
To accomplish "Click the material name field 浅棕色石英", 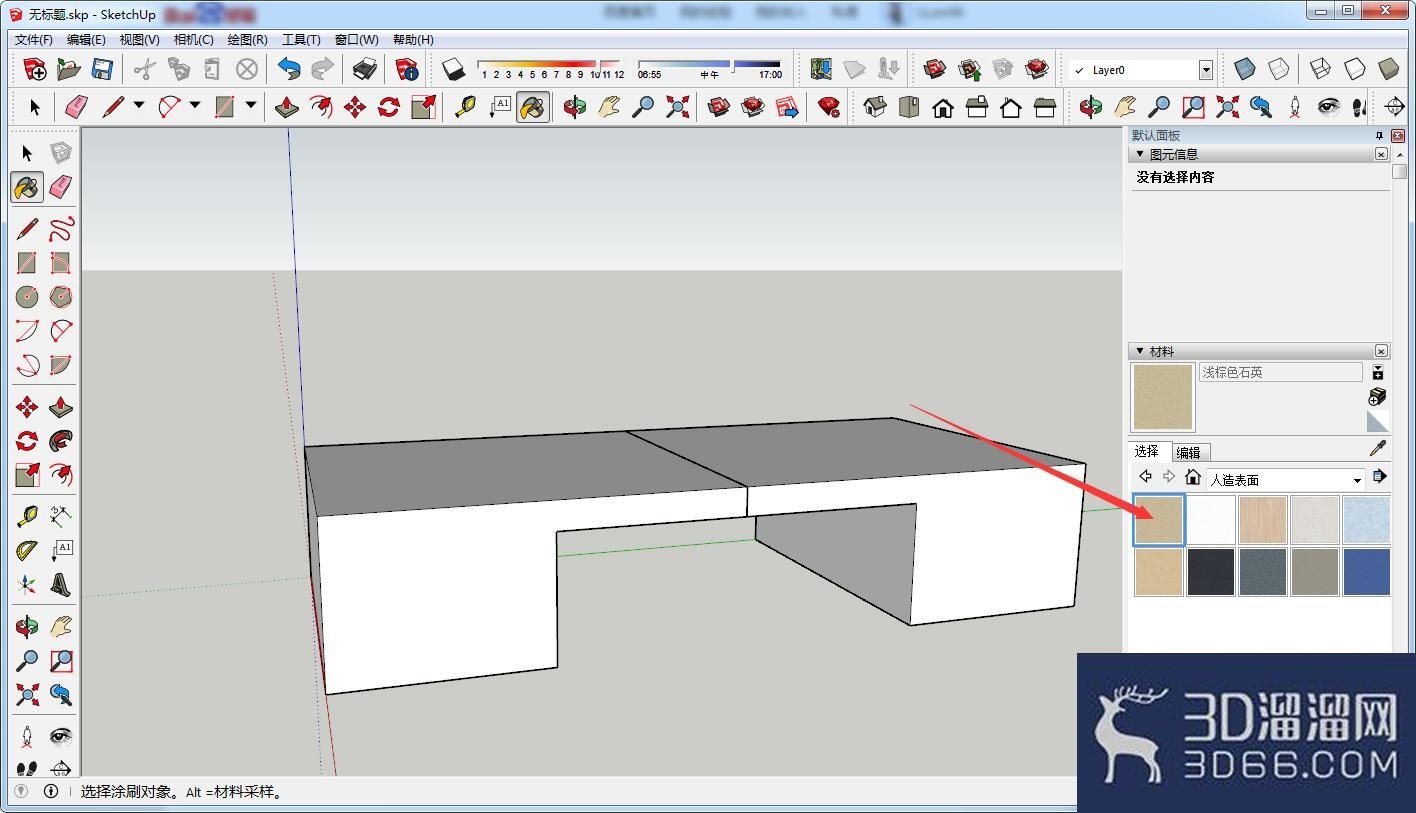I will click(1280, 372).
